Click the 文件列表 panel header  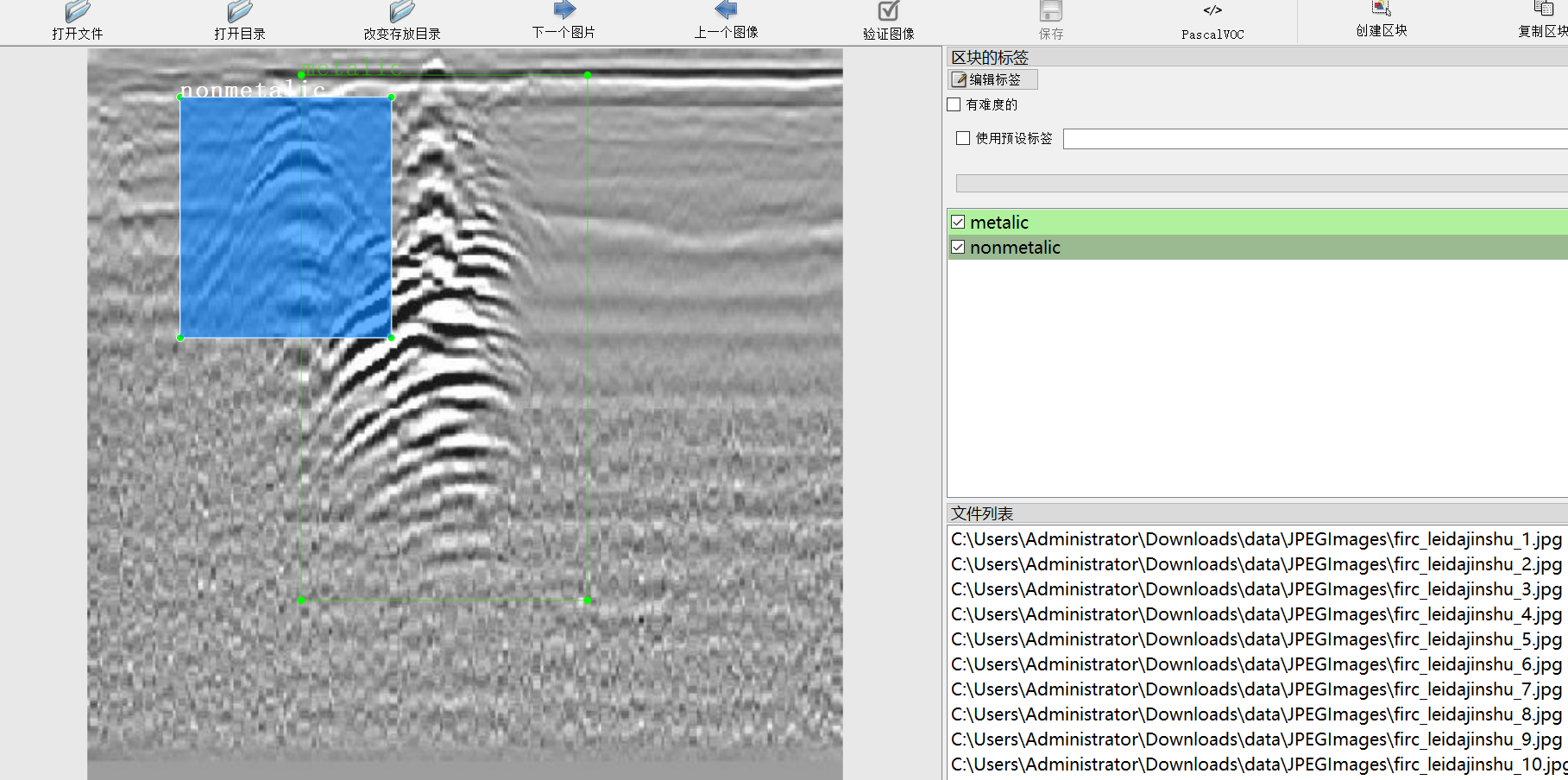tap(1257, 513)
